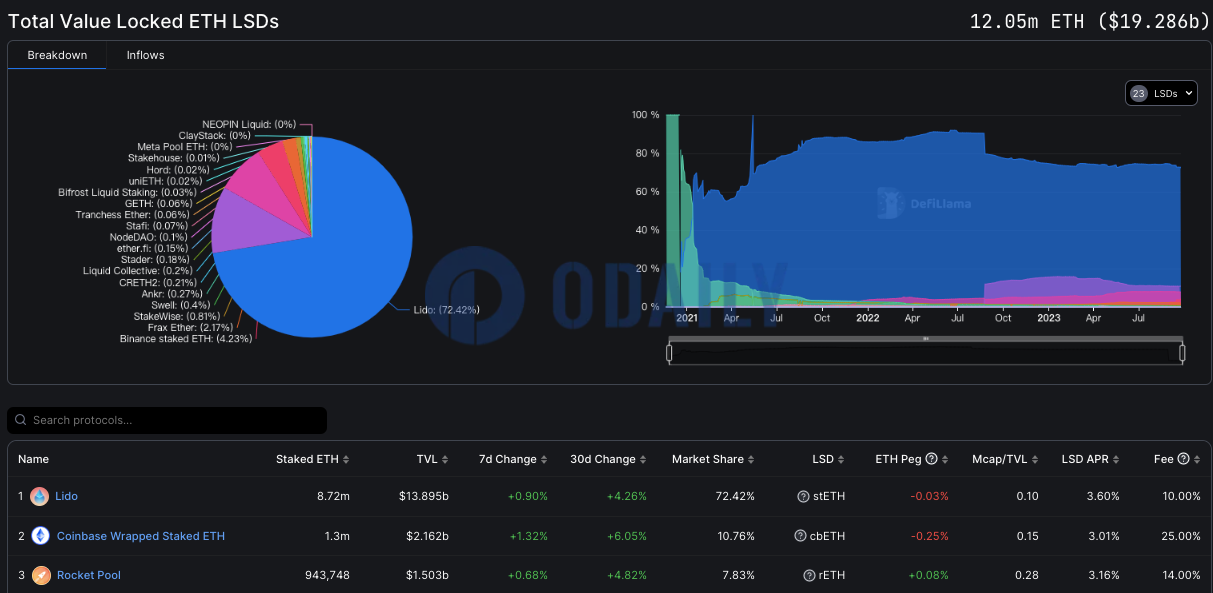
Task: Click the 'NEOPIN Liquid: (0%)' pie label
Action: click(x=249, y=124)
